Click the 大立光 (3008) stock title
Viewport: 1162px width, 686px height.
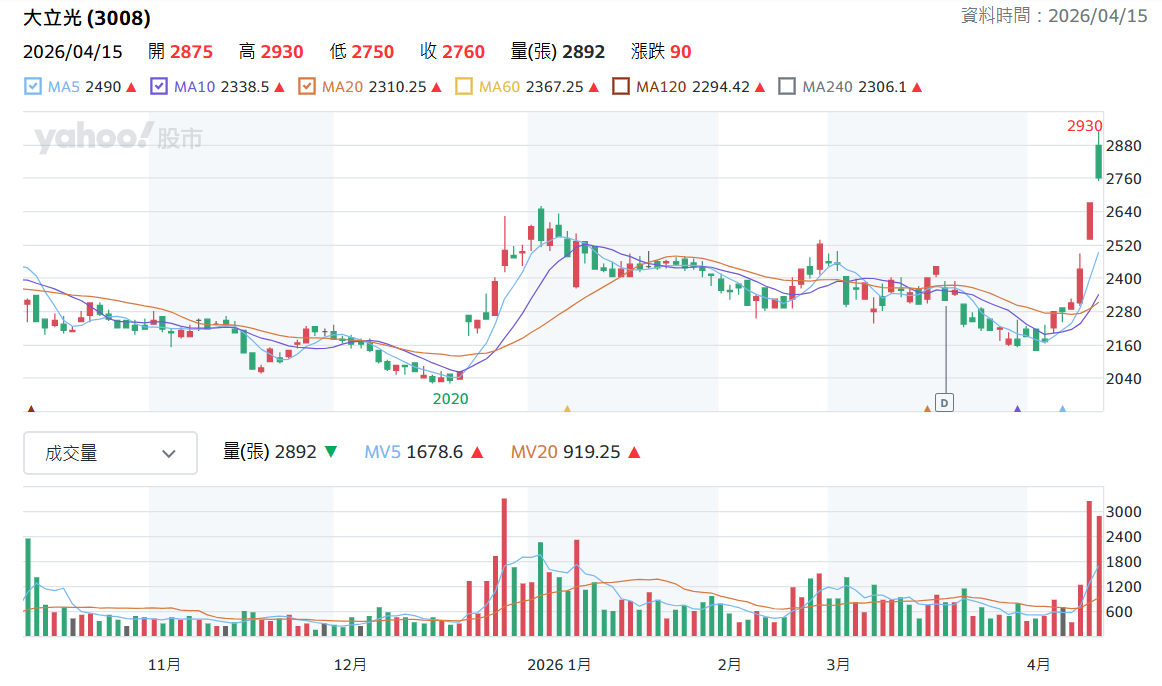point(86,18)
